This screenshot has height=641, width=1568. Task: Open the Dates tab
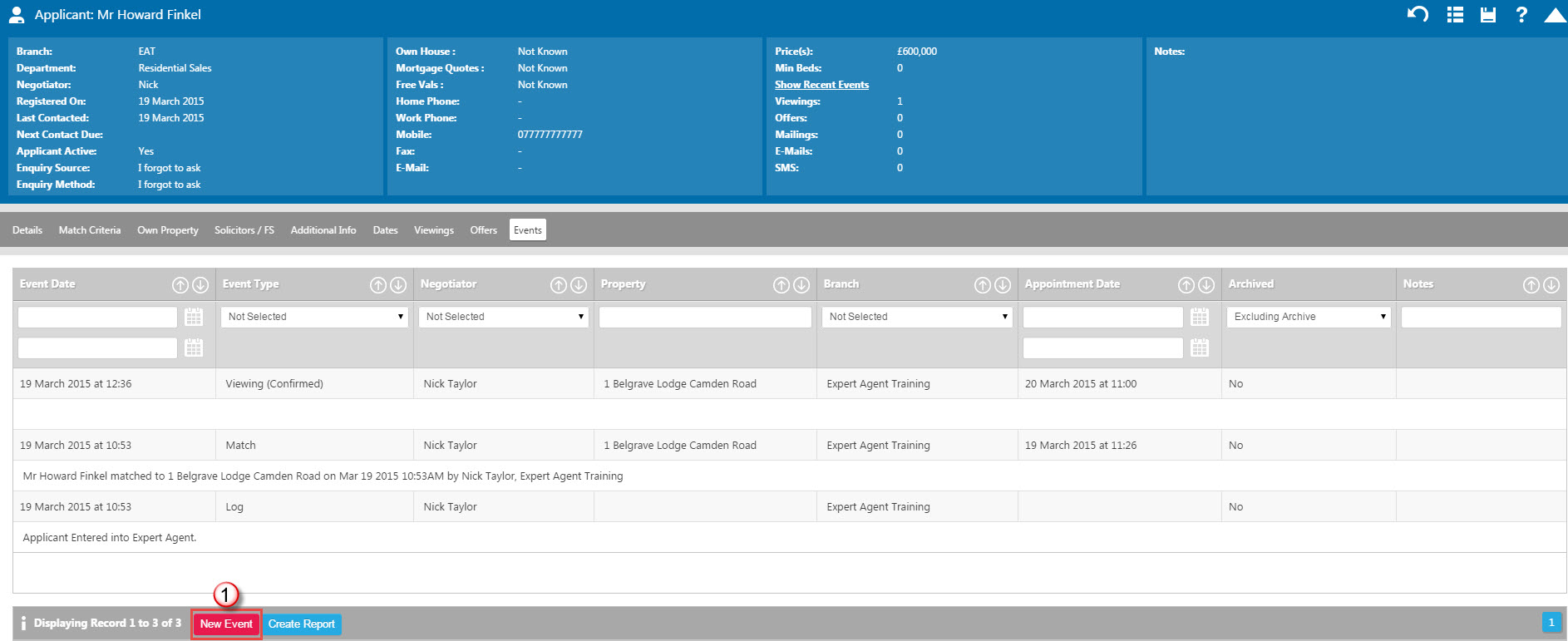pos(385,230)
